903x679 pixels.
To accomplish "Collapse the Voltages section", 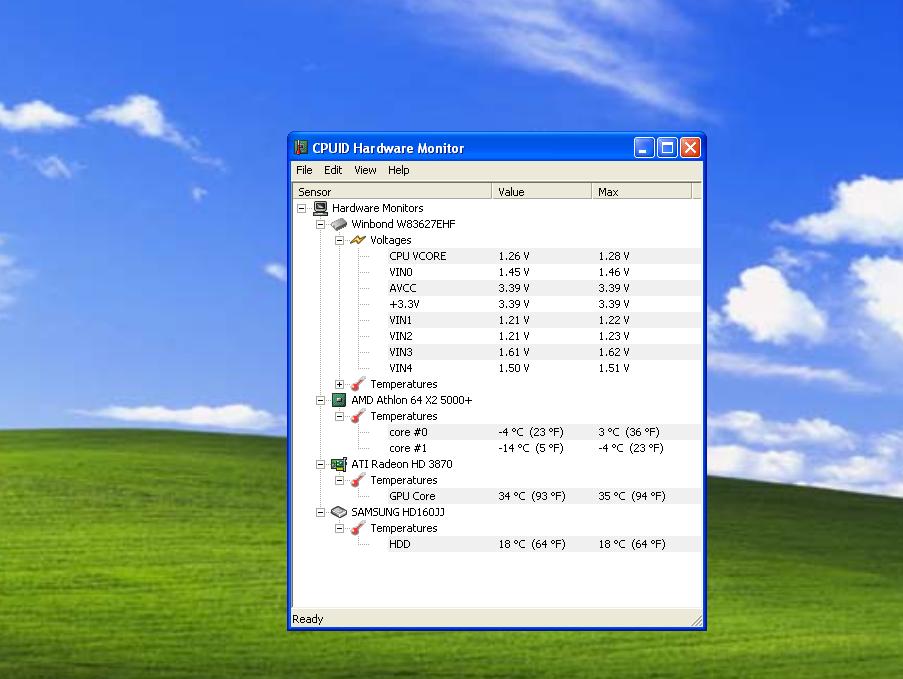I will pos(339,240).
